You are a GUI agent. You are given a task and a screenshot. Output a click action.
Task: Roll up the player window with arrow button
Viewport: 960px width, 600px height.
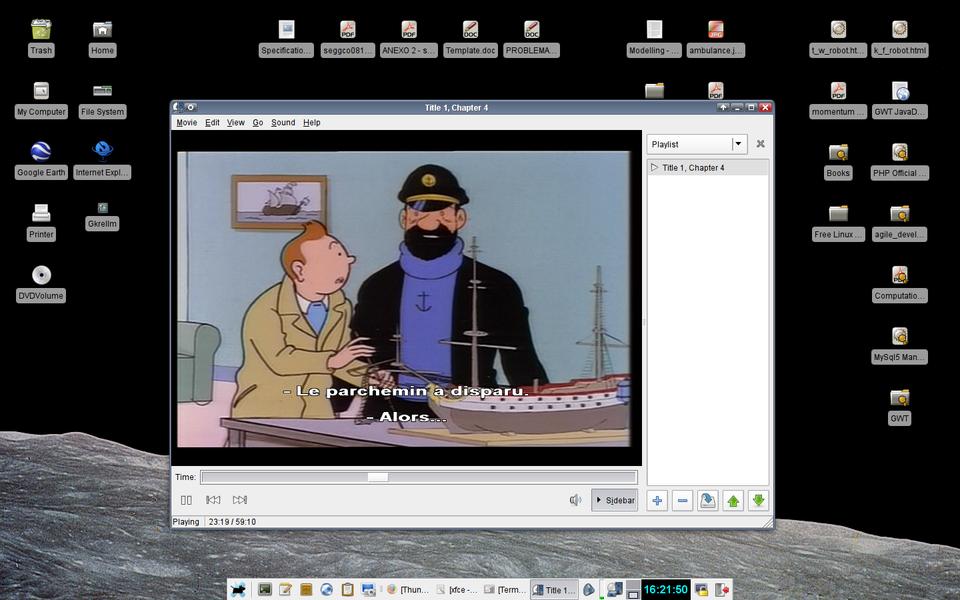[723, 107]
